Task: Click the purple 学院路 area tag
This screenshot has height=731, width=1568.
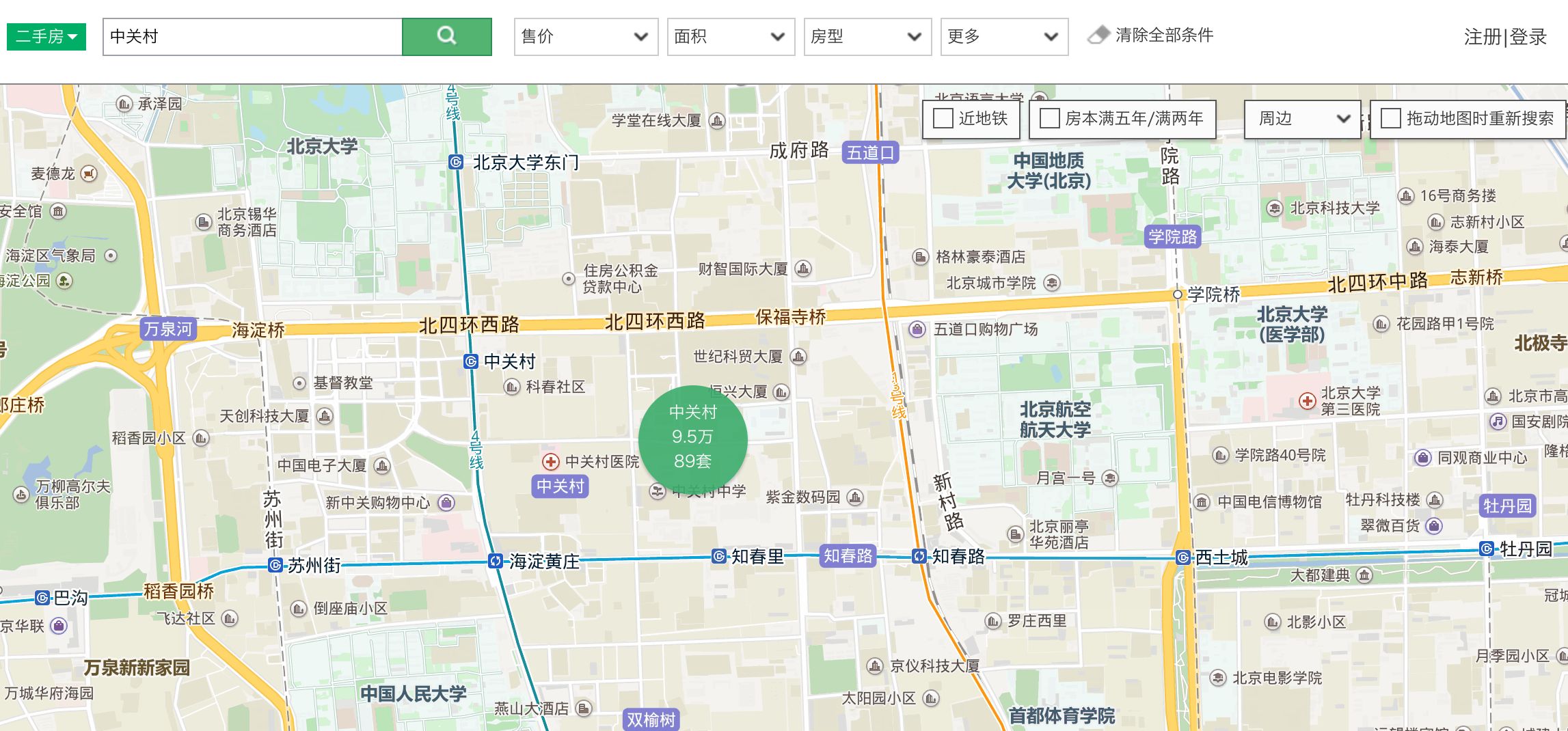Action: [1173, 236]
